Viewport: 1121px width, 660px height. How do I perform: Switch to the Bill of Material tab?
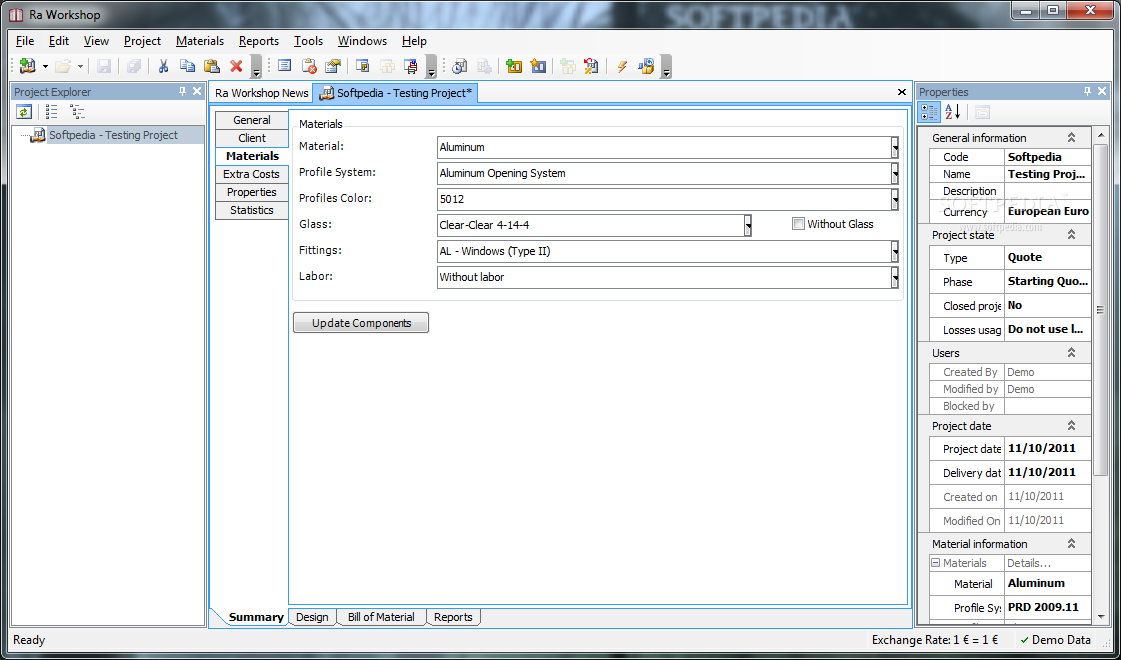click(x=381, y=617)
